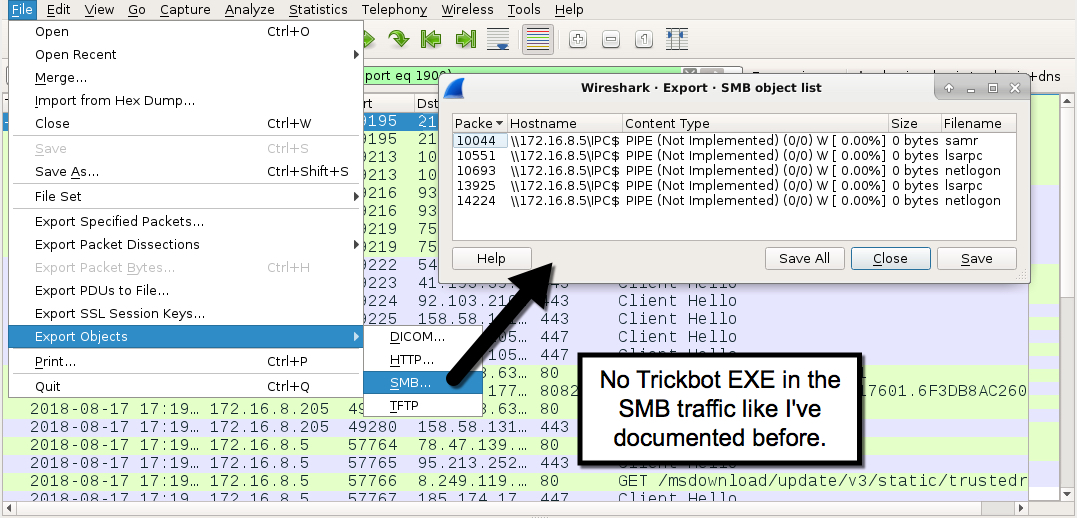Select the GET /msdownload/update packet row
The image size is (1077, 518).
(515, 482)
